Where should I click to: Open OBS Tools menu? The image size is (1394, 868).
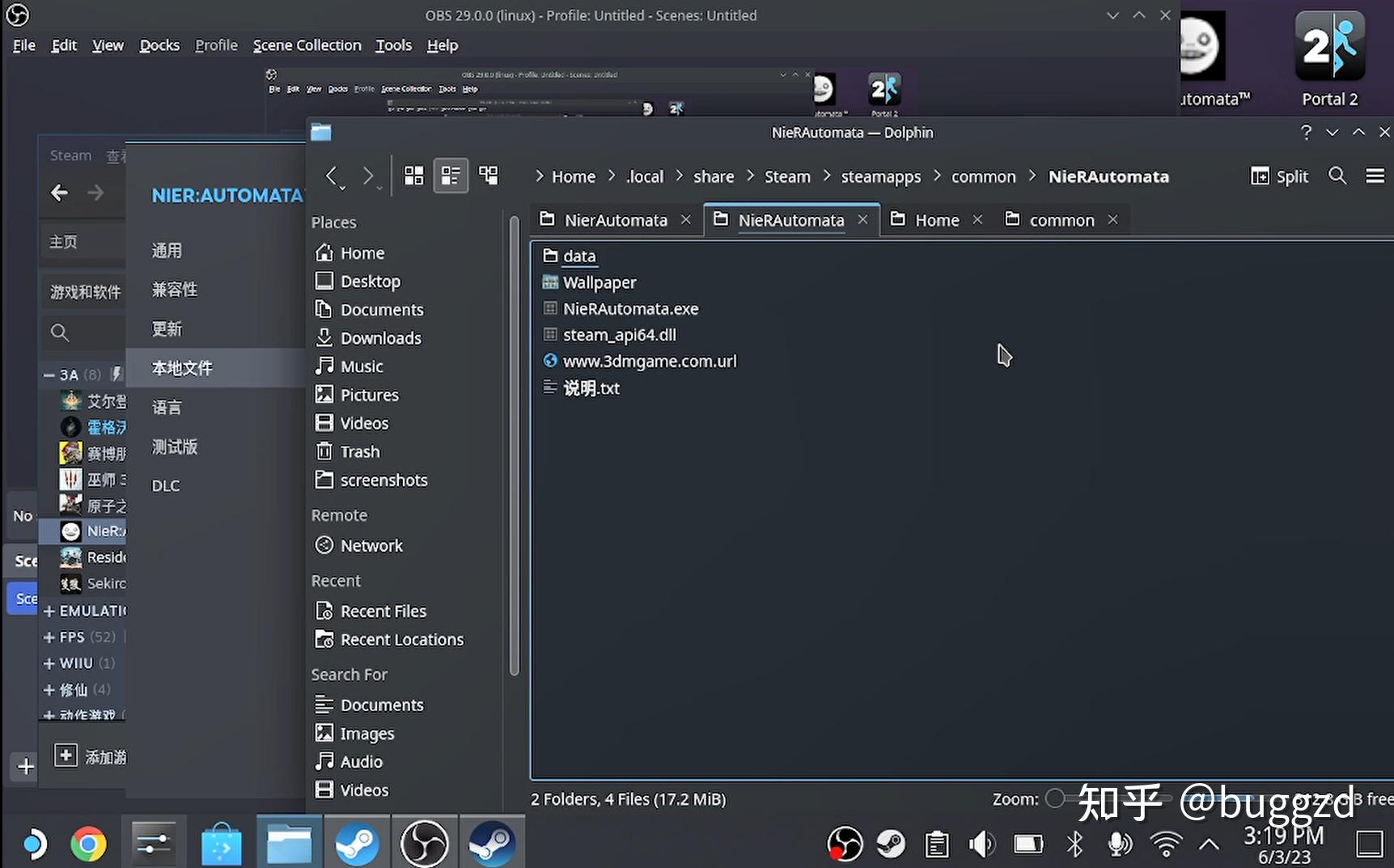[393, 45]
